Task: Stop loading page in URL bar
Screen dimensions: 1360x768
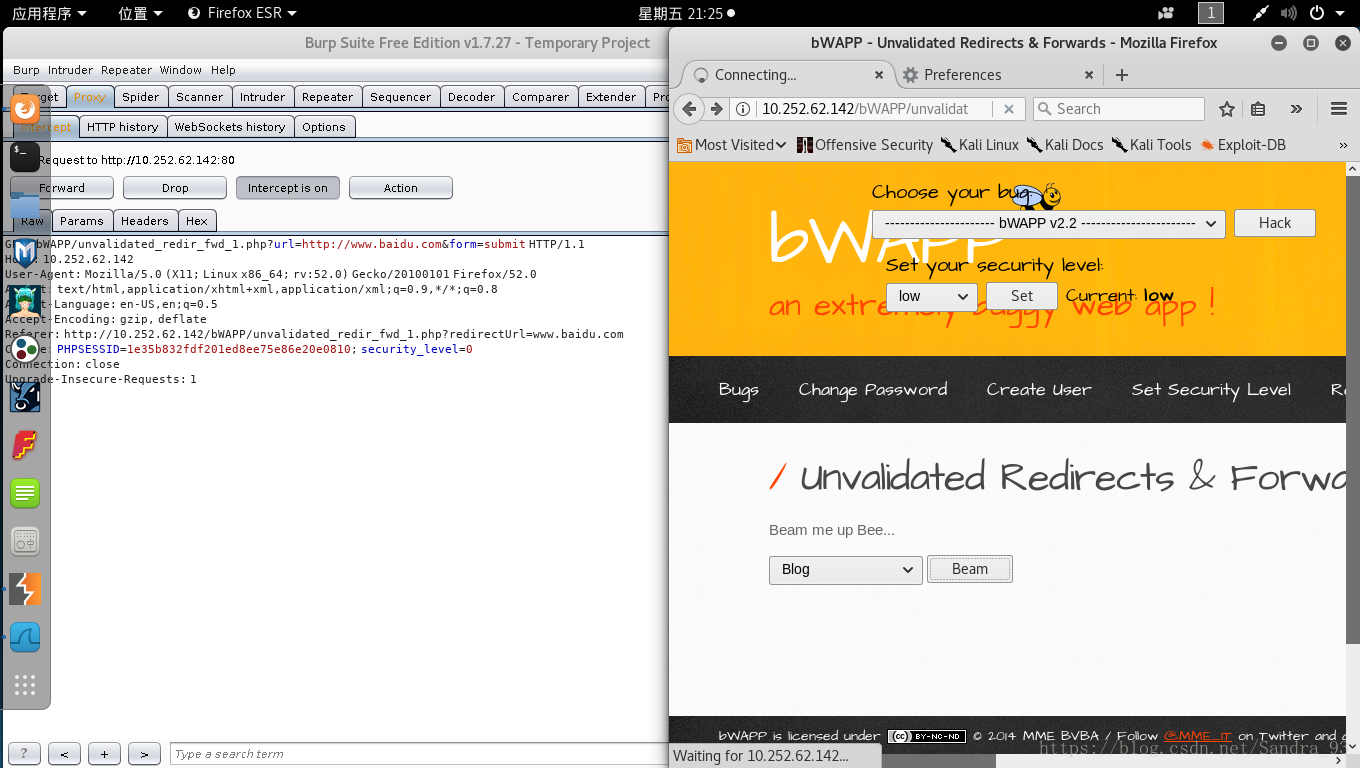Action: coord(1009,109)
